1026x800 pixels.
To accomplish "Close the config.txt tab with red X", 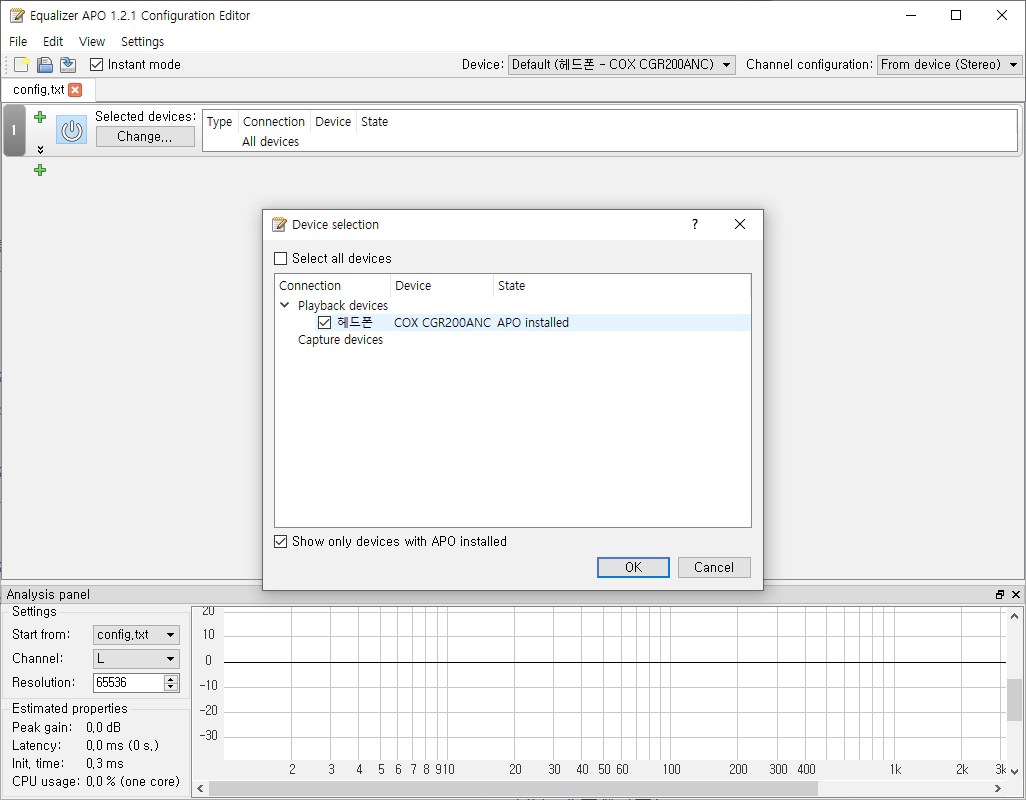I will (x=75, y=90).
